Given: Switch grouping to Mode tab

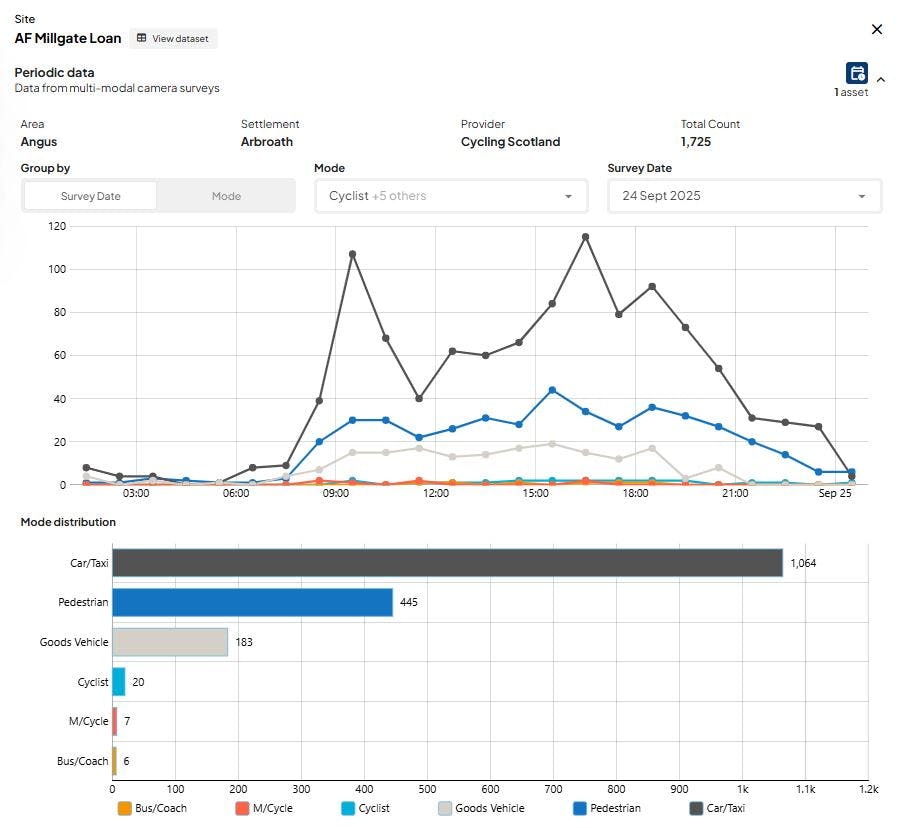Looking at the screenshot, I should click(226, 196).
